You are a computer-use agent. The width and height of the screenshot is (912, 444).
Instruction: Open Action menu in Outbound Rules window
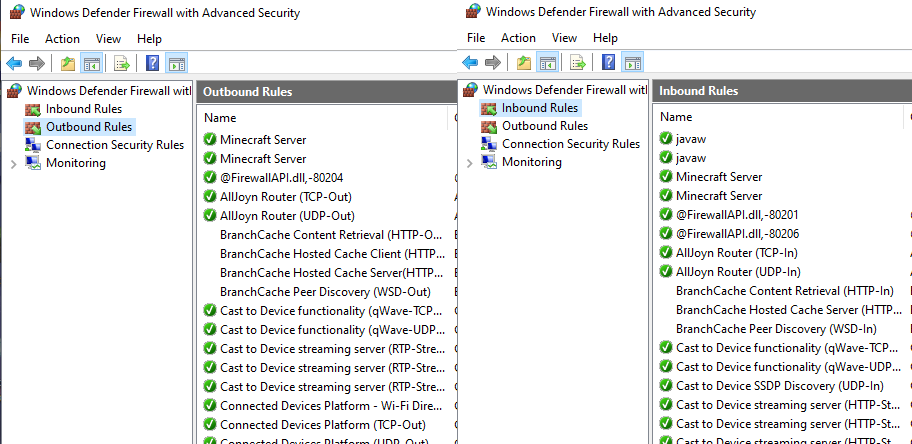[x=62, y=39]
